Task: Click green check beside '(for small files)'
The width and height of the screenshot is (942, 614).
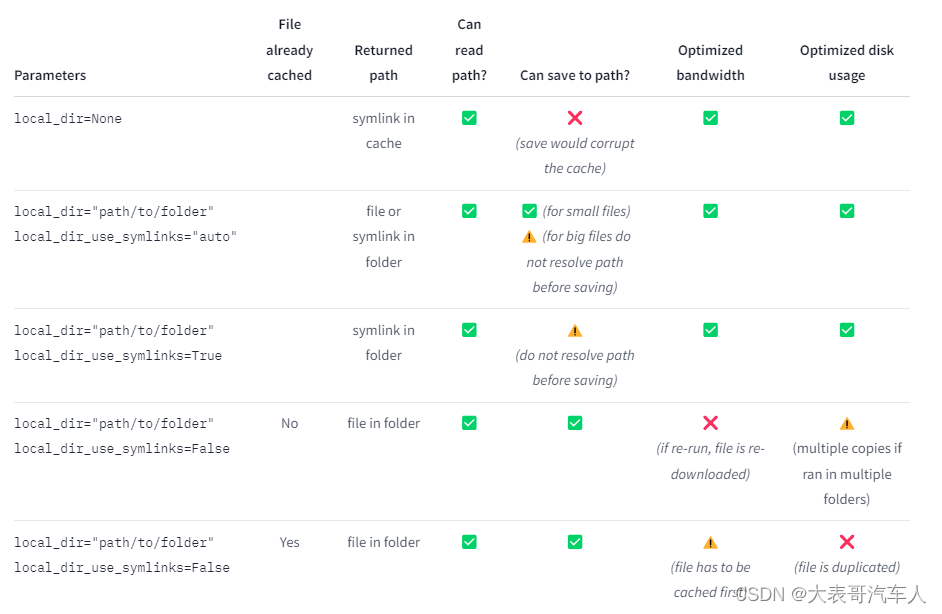Action: [529, 211]
